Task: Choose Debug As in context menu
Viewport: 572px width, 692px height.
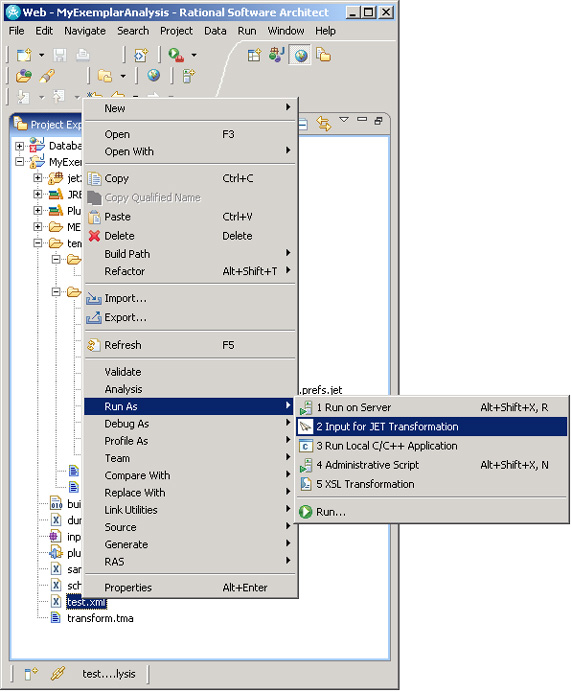Action: [x=191, y=424]
